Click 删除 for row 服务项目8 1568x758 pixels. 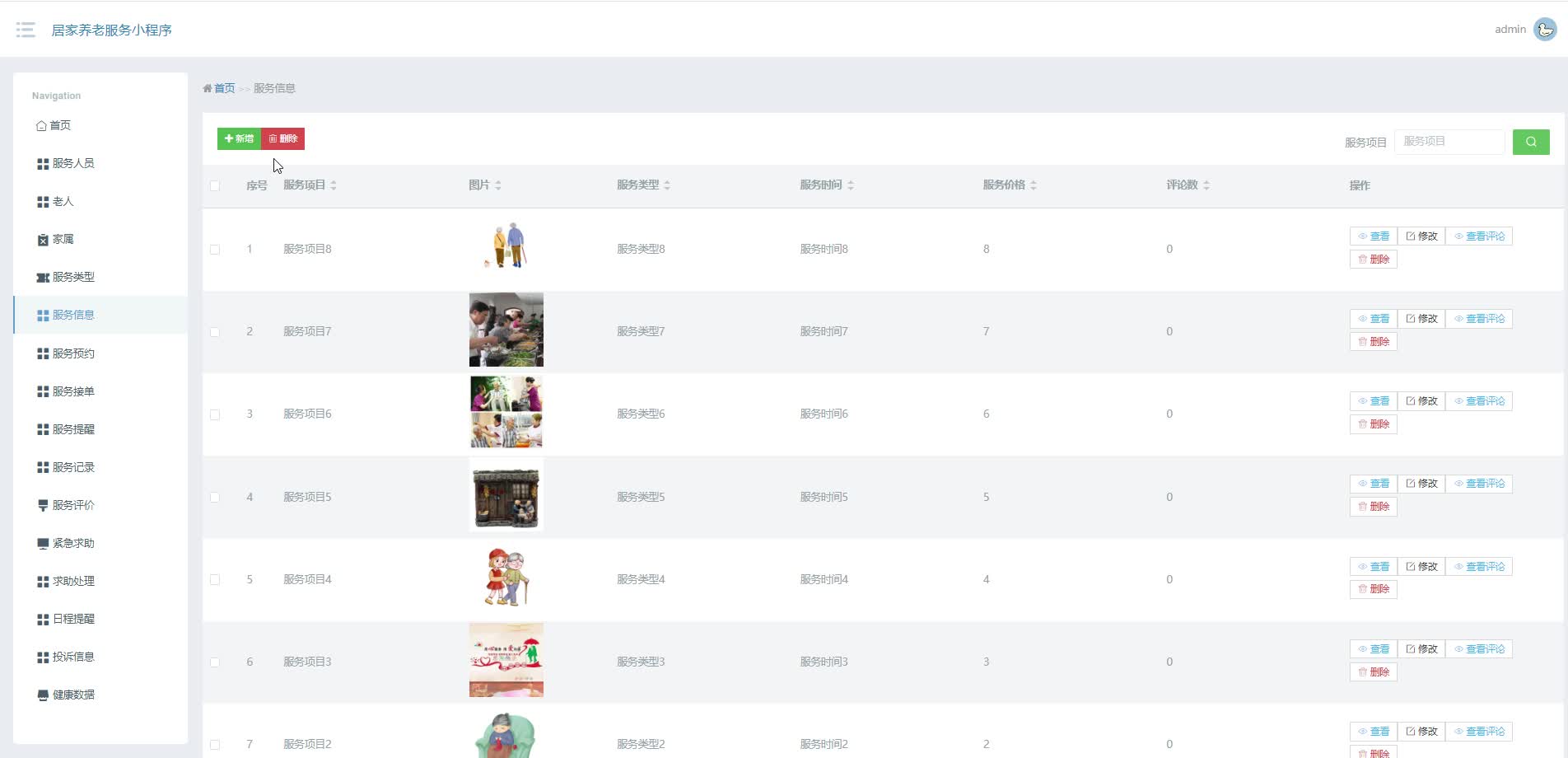pyautogui.click(x=1373, y=260)
